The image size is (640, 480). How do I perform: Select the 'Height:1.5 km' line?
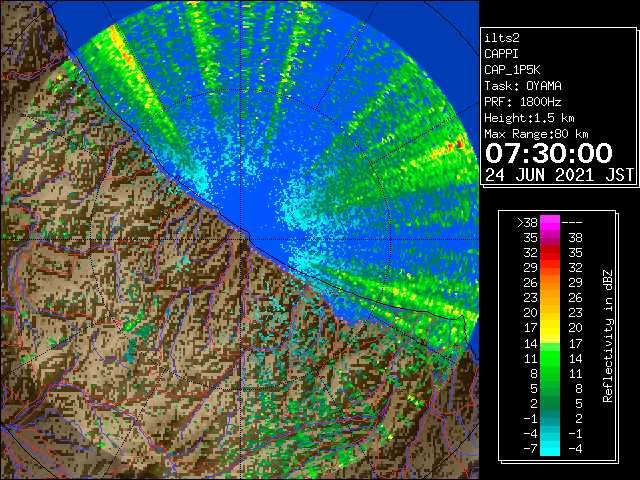[x=529, y=118]
